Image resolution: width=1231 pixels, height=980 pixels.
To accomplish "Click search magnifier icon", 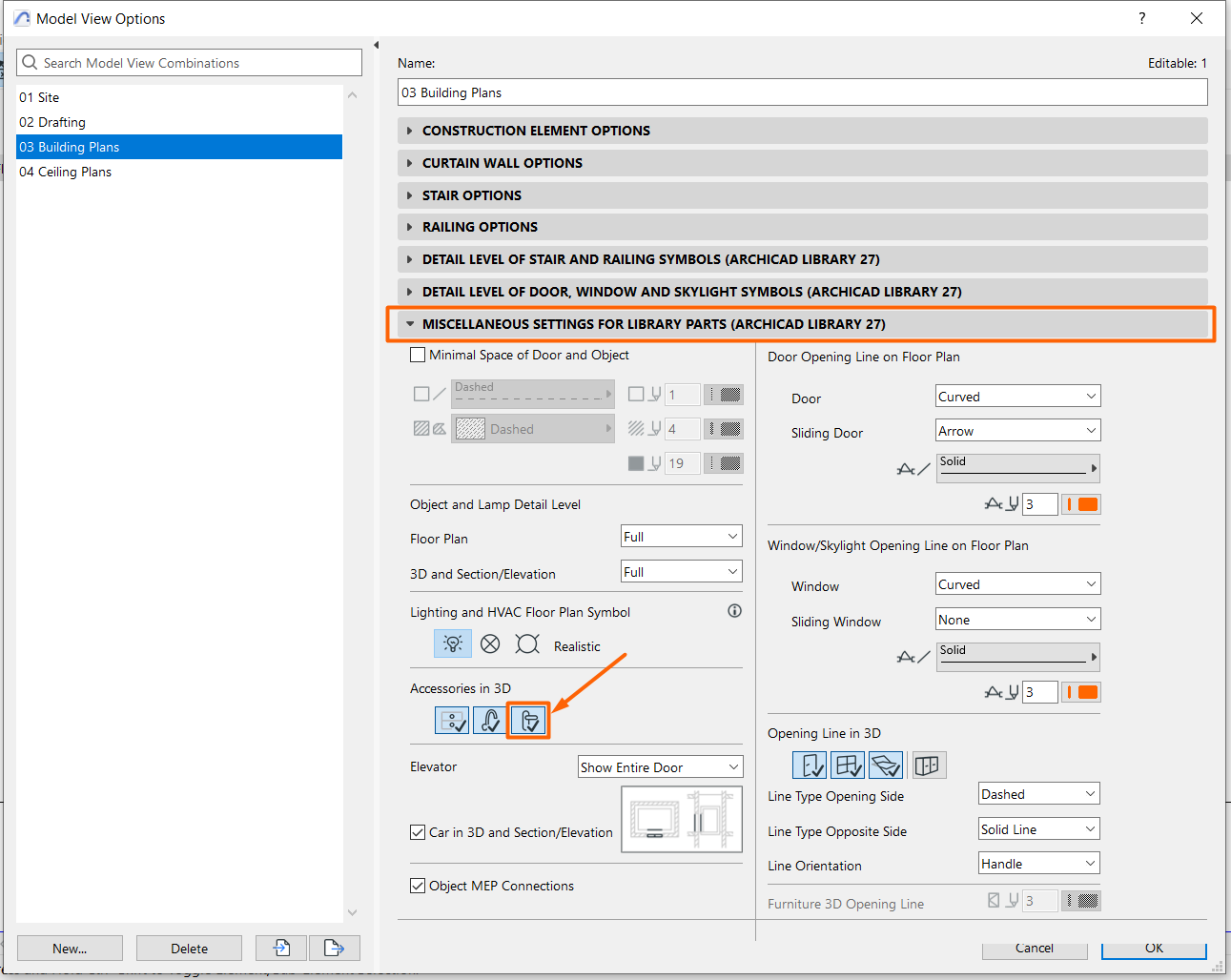I will [30, 63].
